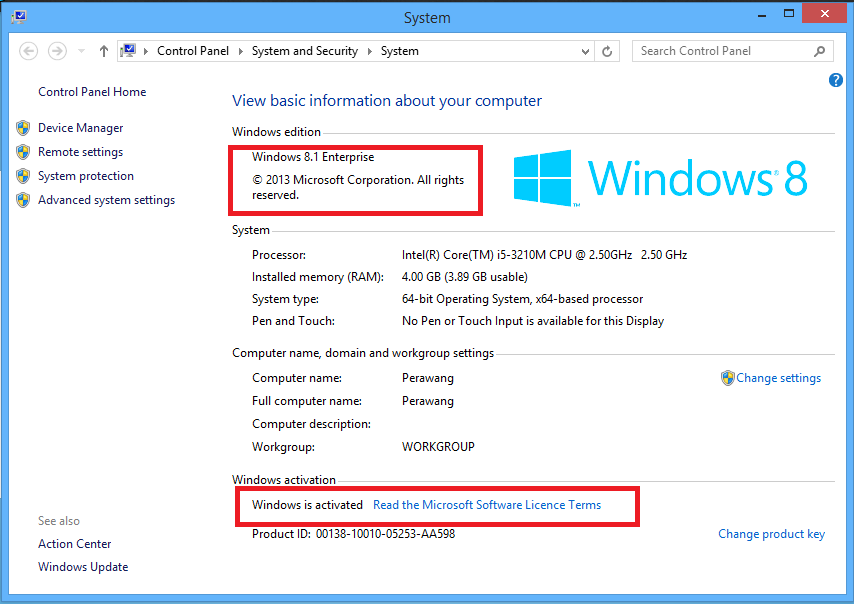Viewport: 855px width, 605px height.
Task: Click the WORKGROUP value
Action: click(438, 447)
